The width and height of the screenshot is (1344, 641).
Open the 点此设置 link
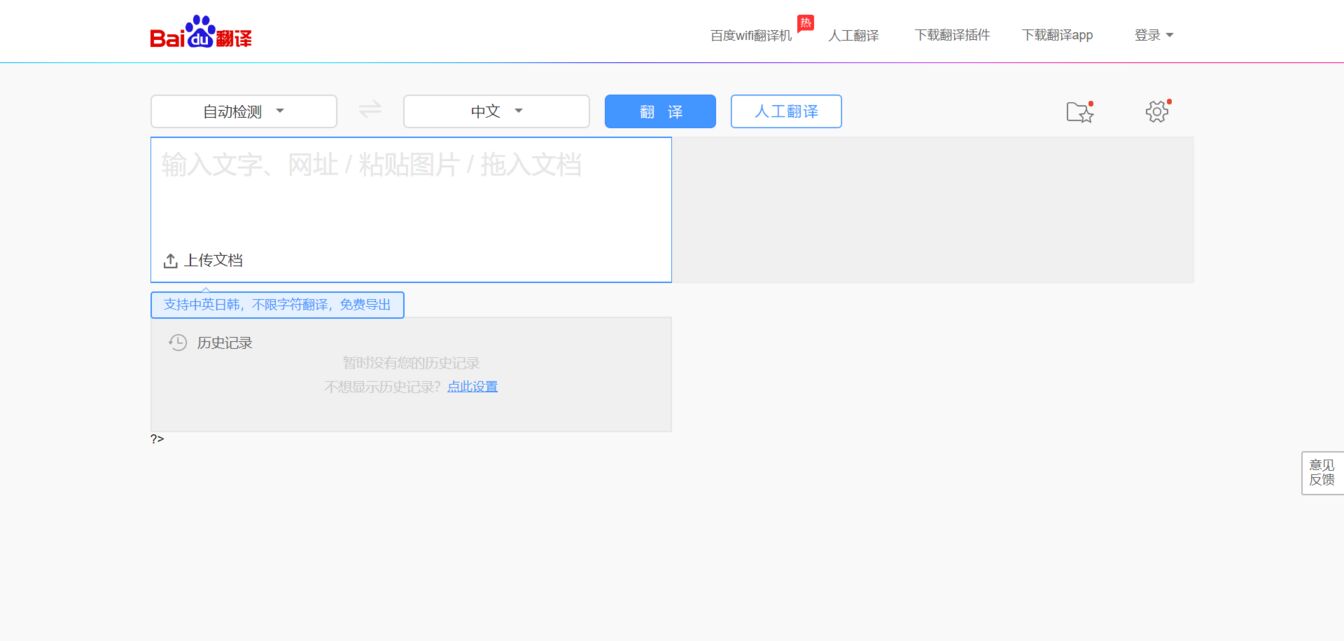[472, 387]
